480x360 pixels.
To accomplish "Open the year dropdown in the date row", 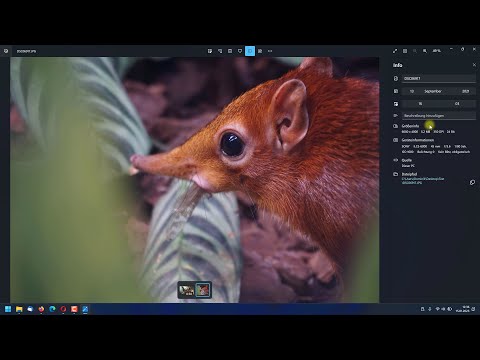I will 466,91.
